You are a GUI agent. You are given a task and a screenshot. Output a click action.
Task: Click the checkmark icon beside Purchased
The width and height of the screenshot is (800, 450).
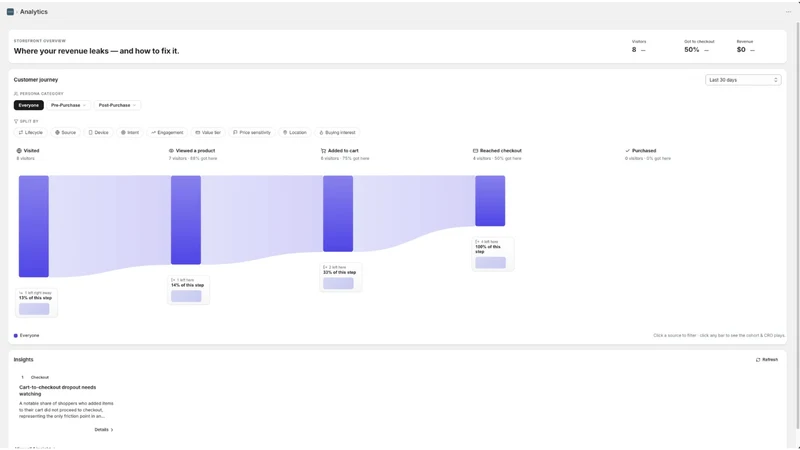click(x=628, y=151)
